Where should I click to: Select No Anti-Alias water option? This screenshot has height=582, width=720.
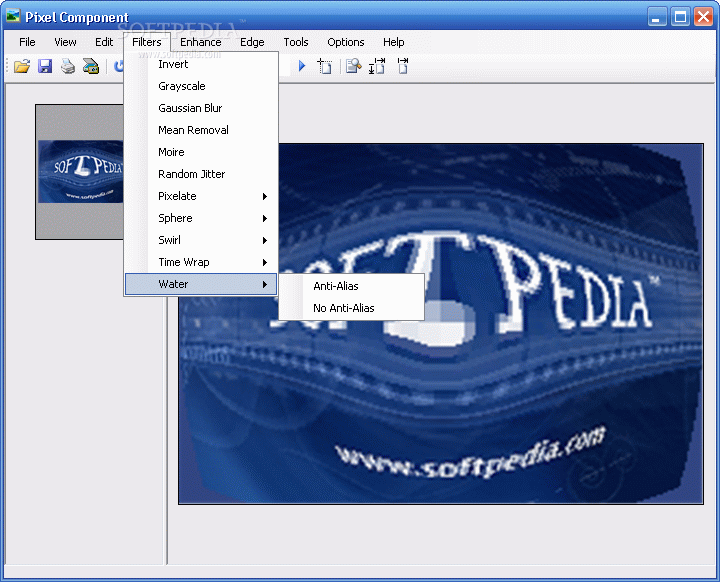pos(351,308)
